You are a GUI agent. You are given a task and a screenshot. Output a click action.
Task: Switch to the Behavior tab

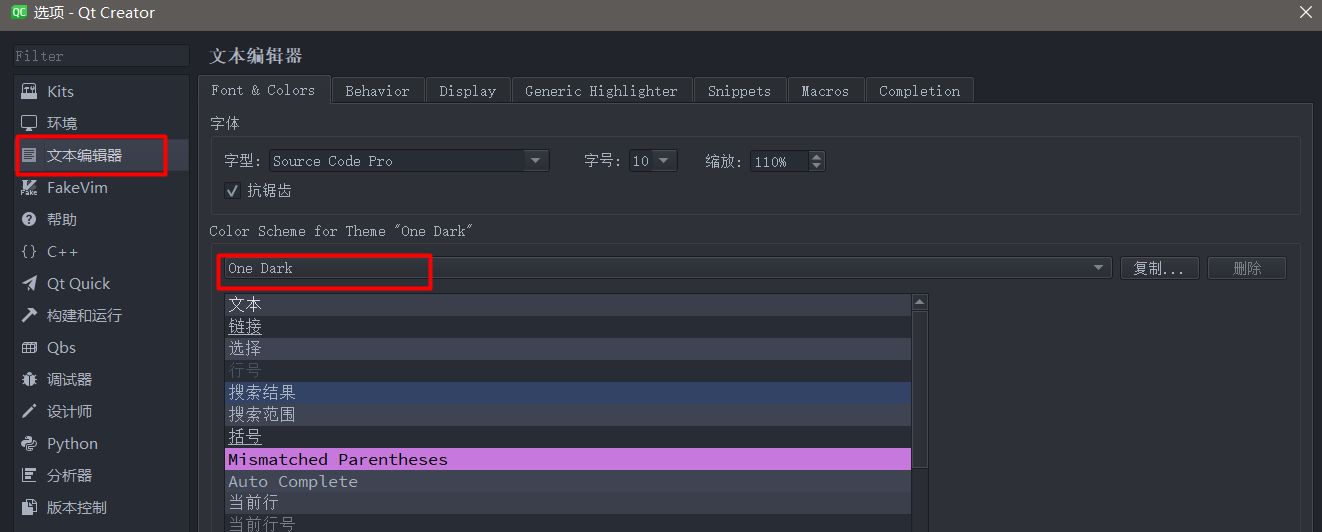point(377,91)
